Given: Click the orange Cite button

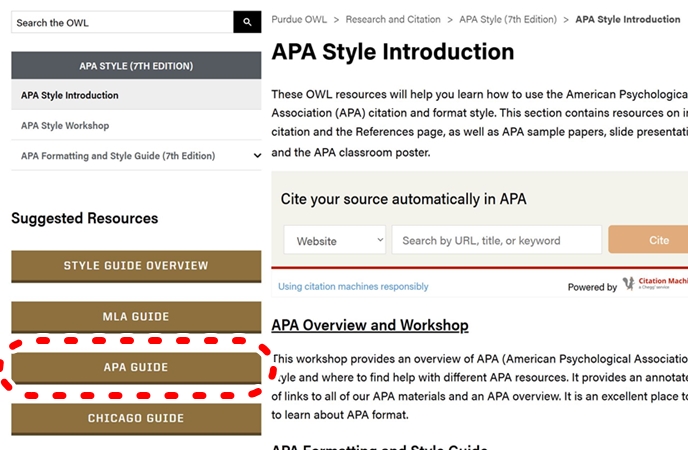Looking at the screenshot, I should 648,240.
